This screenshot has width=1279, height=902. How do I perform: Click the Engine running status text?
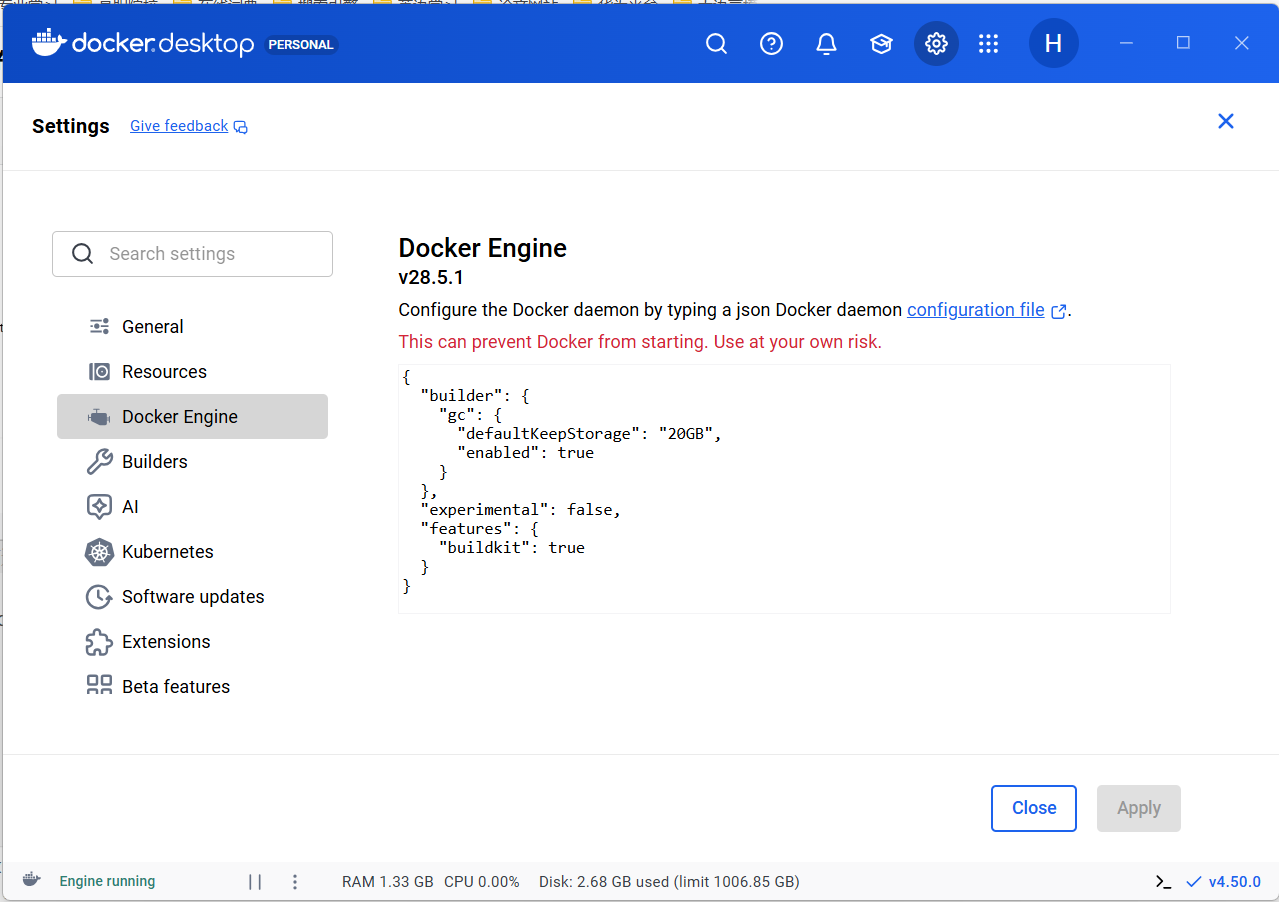coord(107,881)
